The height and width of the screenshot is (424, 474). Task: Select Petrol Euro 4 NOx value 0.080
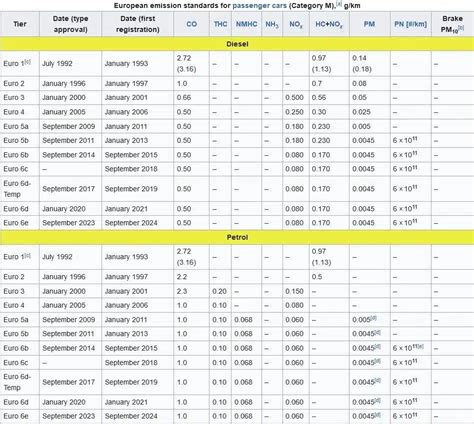pos(294,305)
